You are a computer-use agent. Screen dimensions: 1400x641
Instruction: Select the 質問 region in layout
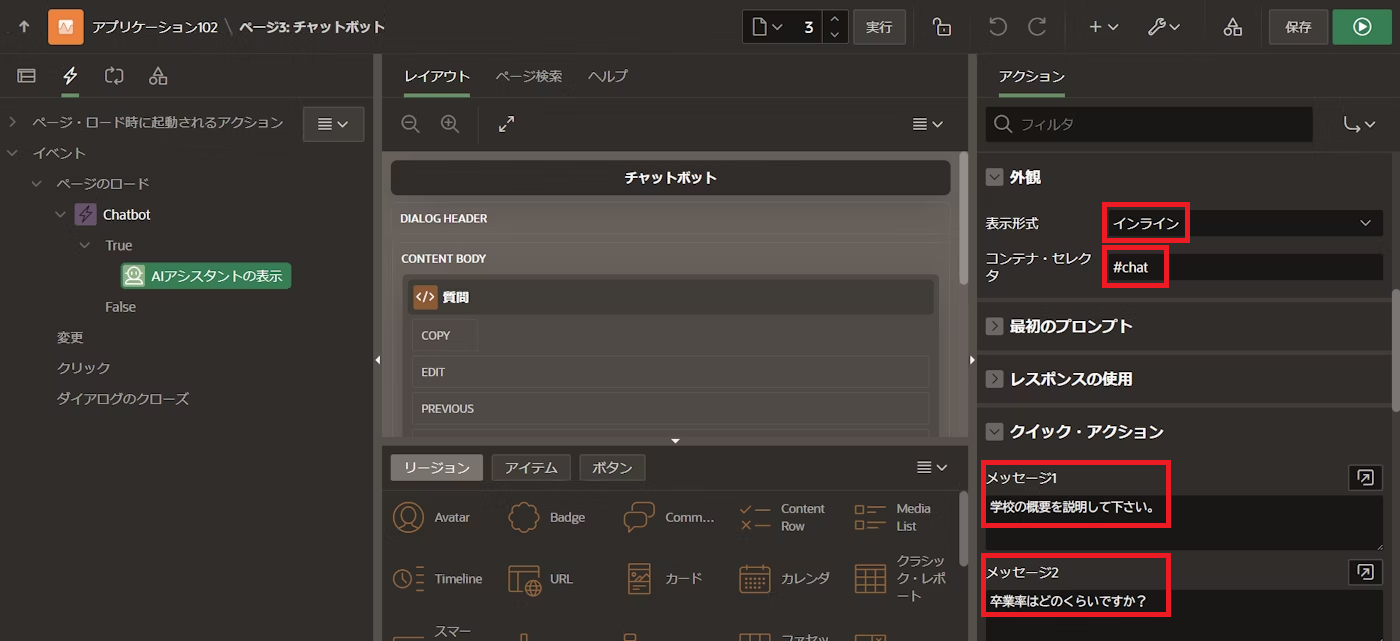[x=671, y=297]
